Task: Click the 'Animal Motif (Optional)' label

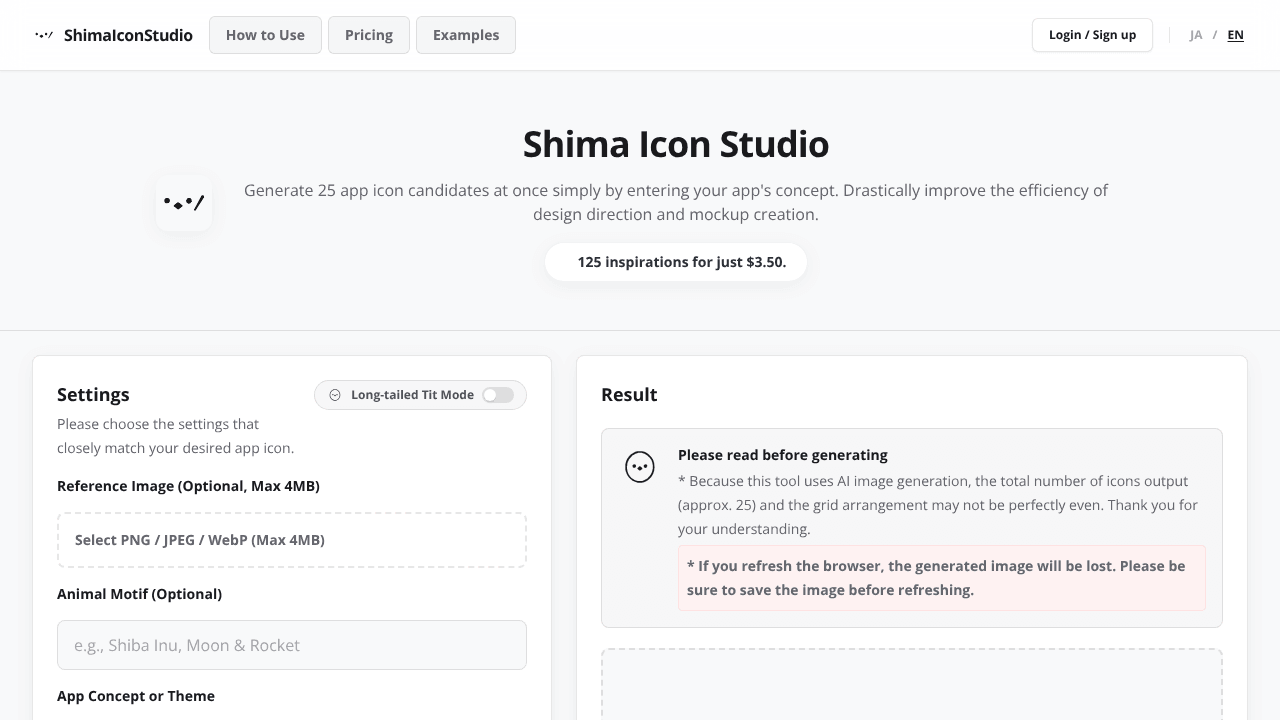Action: 139,594
